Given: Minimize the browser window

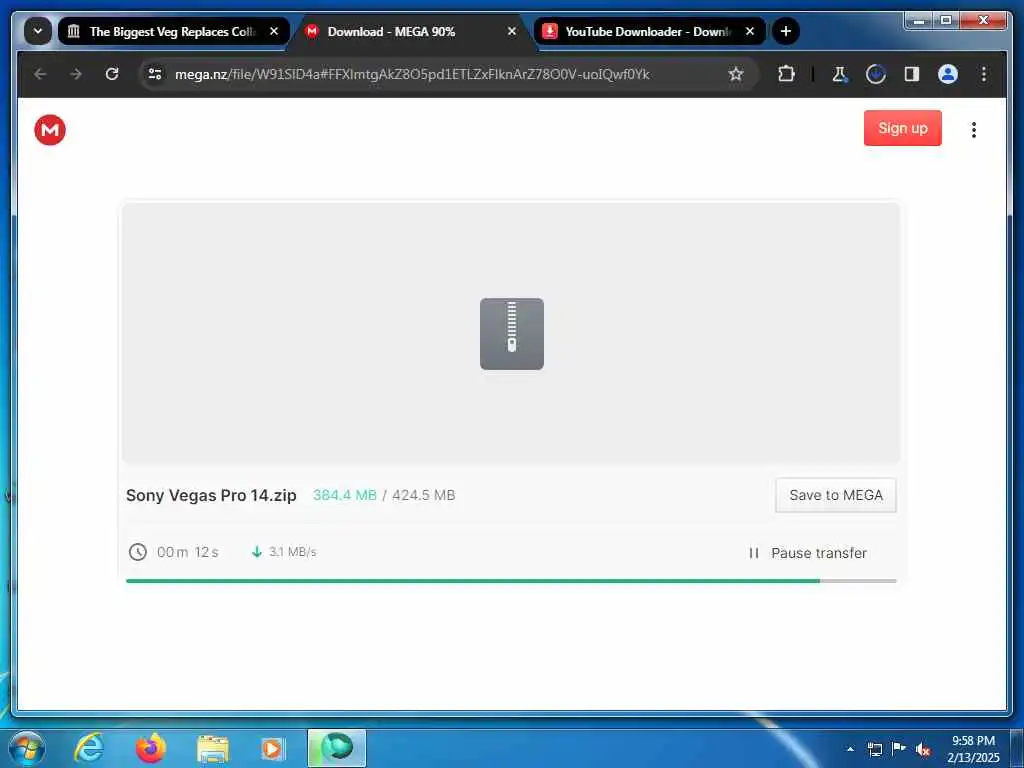Looking at the screenshot, I should [919, 21].
